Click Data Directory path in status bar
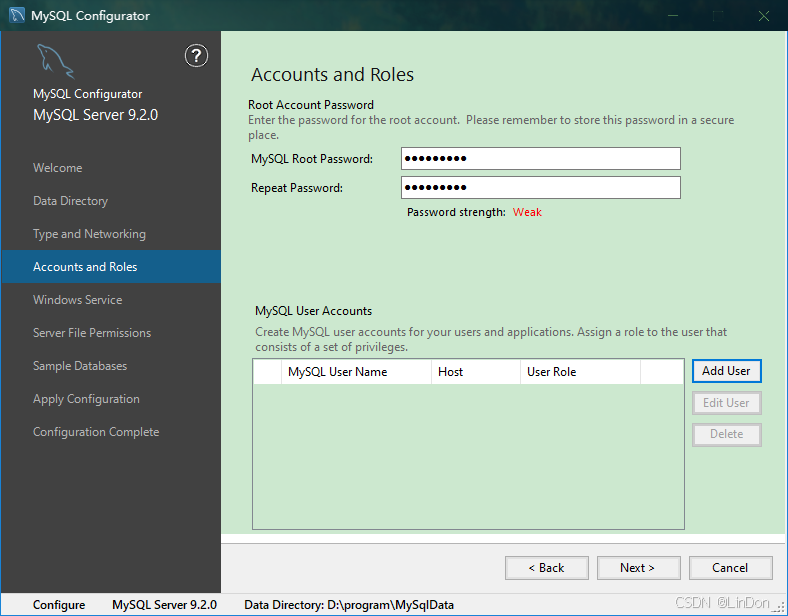 point(349,604)
